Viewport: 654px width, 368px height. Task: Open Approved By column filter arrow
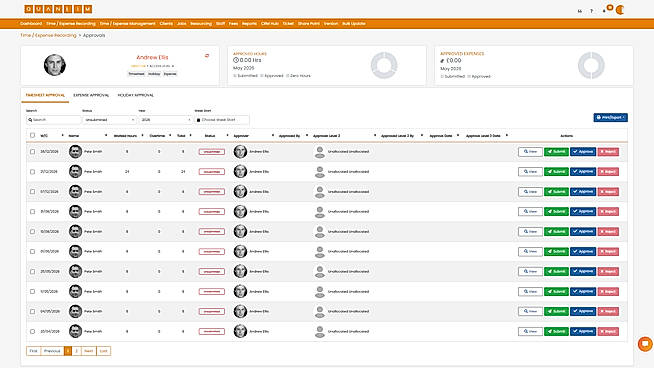307,135
